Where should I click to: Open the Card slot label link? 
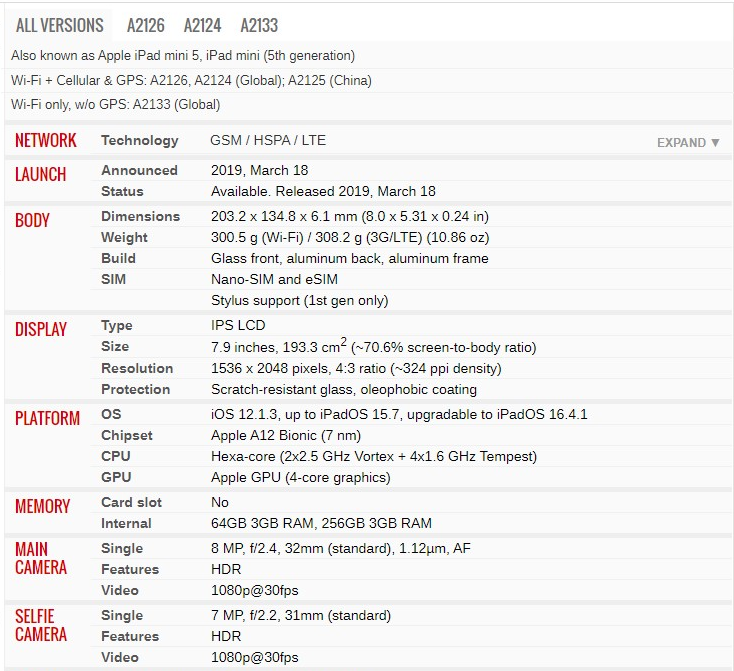pos(131,502)
